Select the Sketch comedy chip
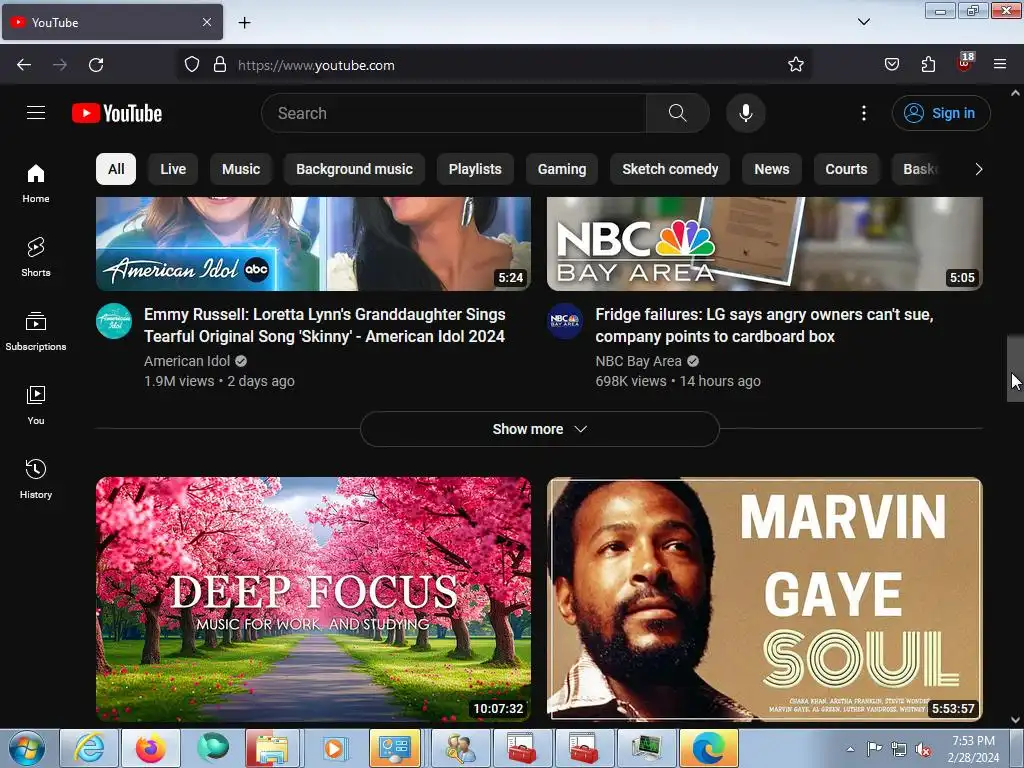The image size is (1024, 768). [670, 169]
